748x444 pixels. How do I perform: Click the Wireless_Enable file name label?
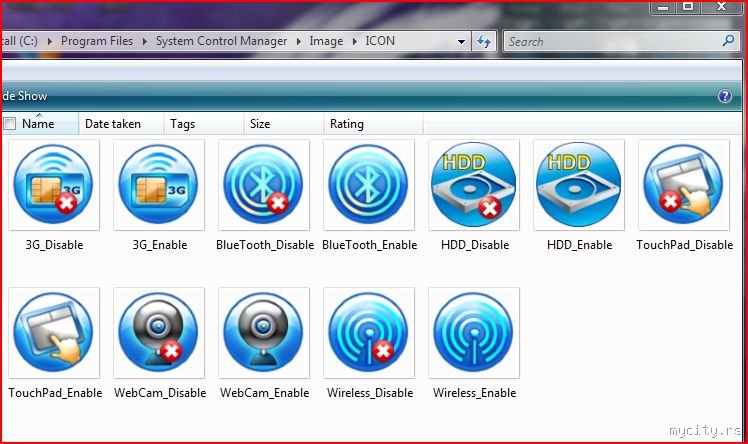[475, 392]
